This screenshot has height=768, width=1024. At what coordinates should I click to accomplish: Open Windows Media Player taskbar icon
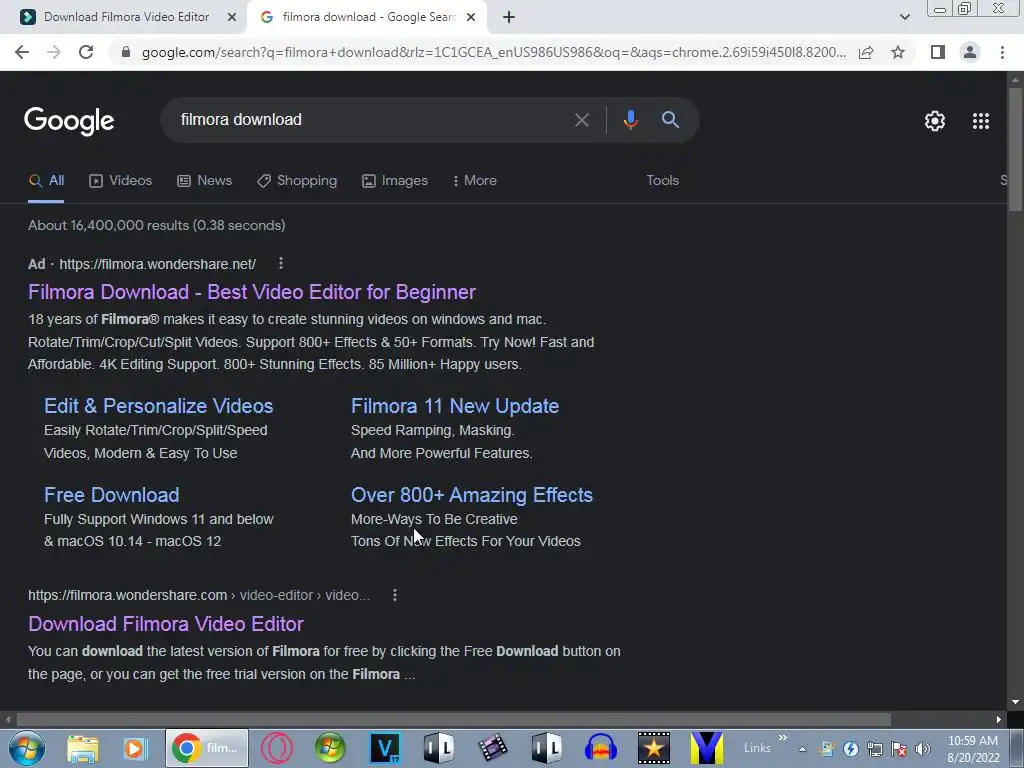pos(136,748)
